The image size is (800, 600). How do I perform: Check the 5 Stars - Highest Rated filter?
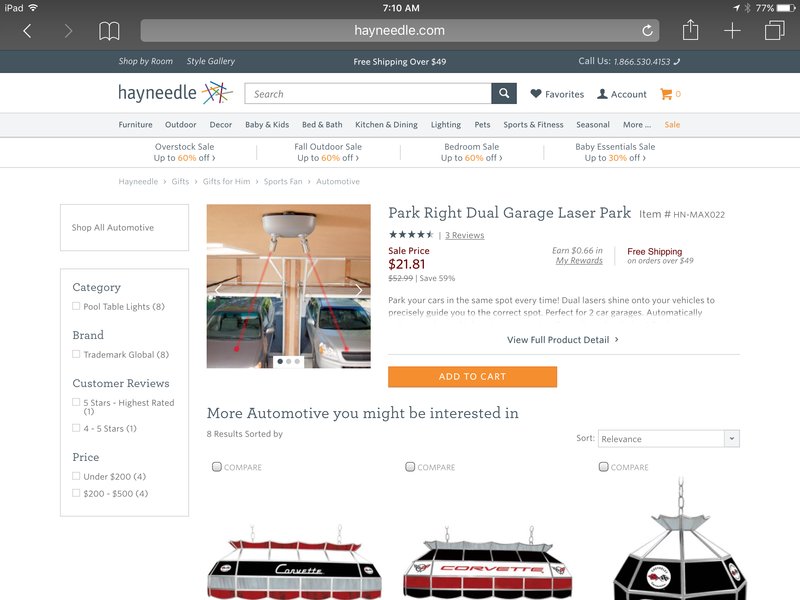(76, 402)
